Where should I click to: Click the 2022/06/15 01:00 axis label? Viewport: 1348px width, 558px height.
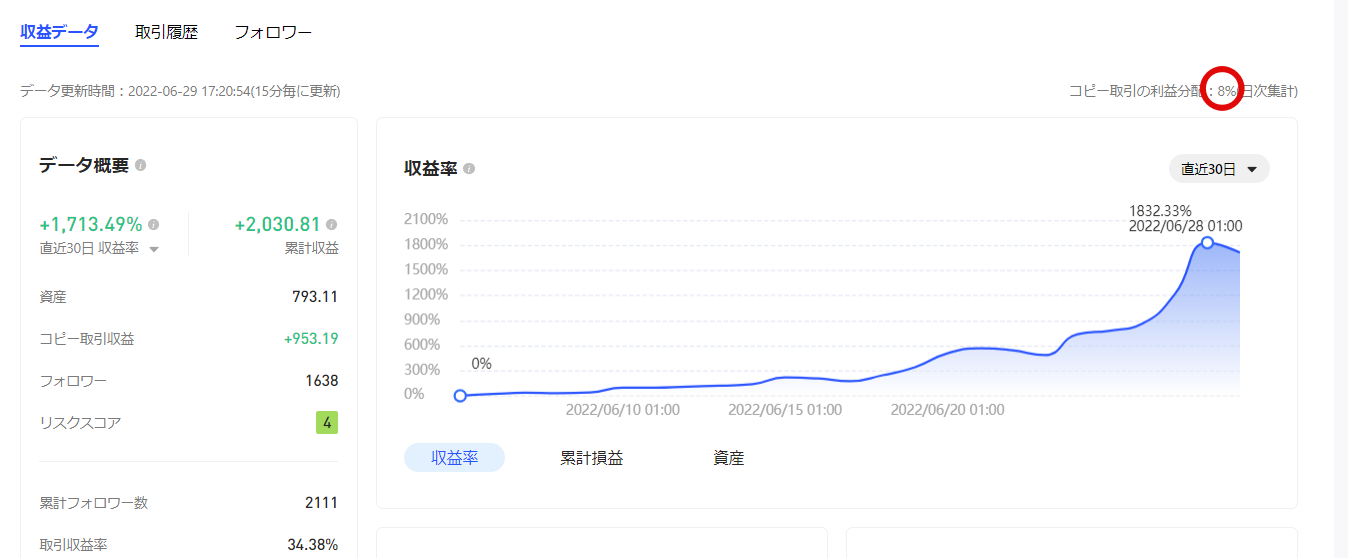(785, 410)
